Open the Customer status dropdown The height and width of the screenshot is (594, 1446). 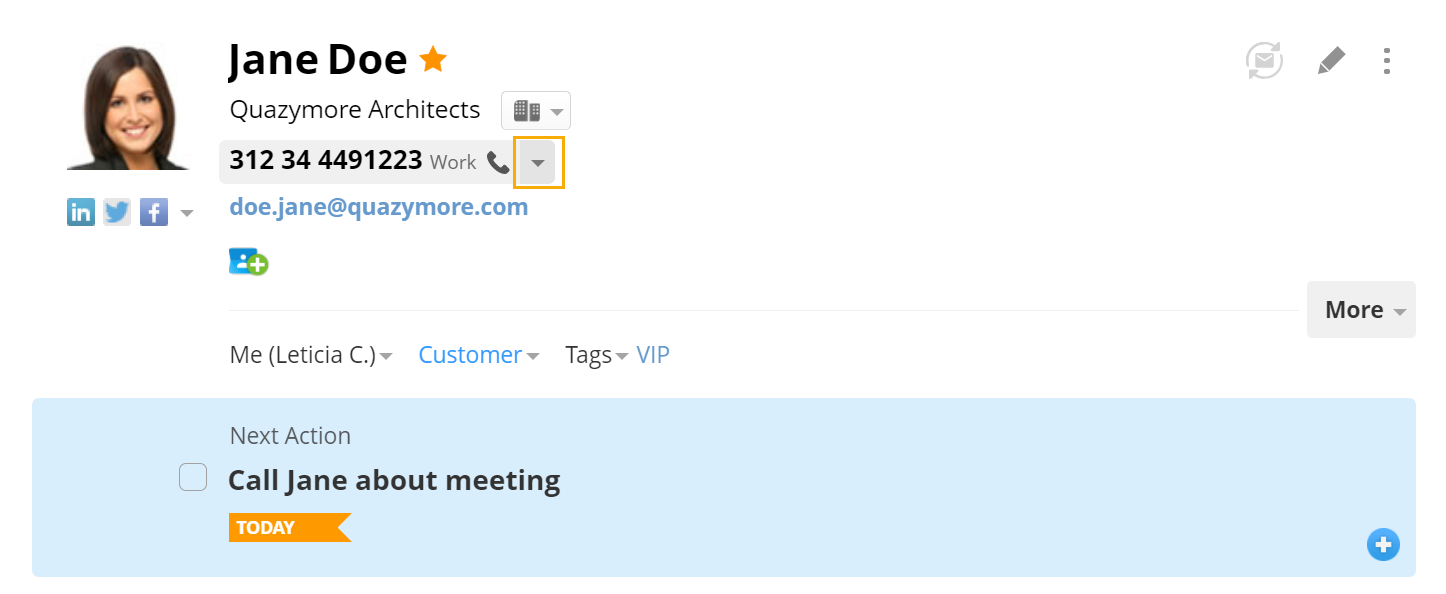pos(479,355)
